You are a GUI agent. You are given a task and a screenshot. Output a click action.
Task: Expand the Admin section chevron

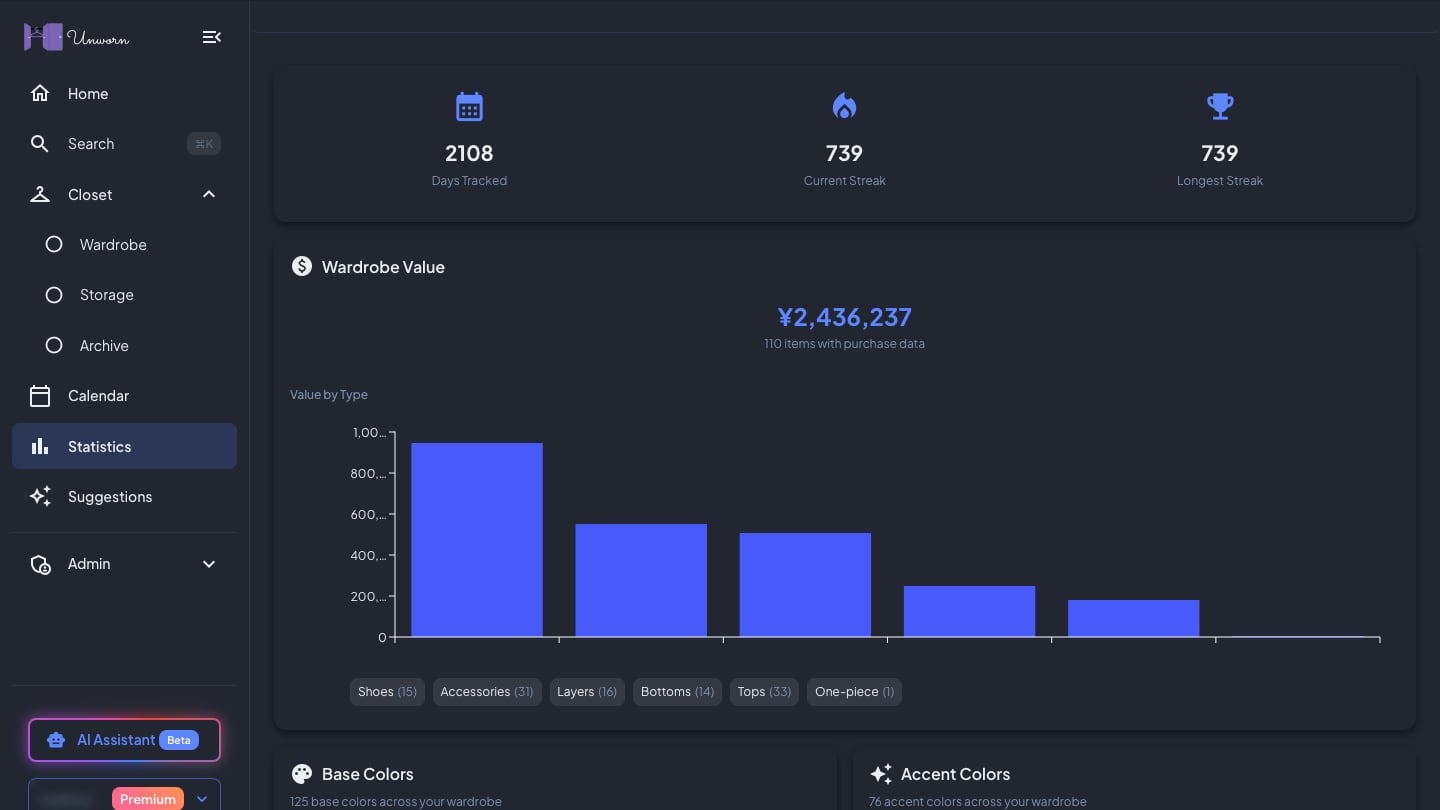pos(209,564)
